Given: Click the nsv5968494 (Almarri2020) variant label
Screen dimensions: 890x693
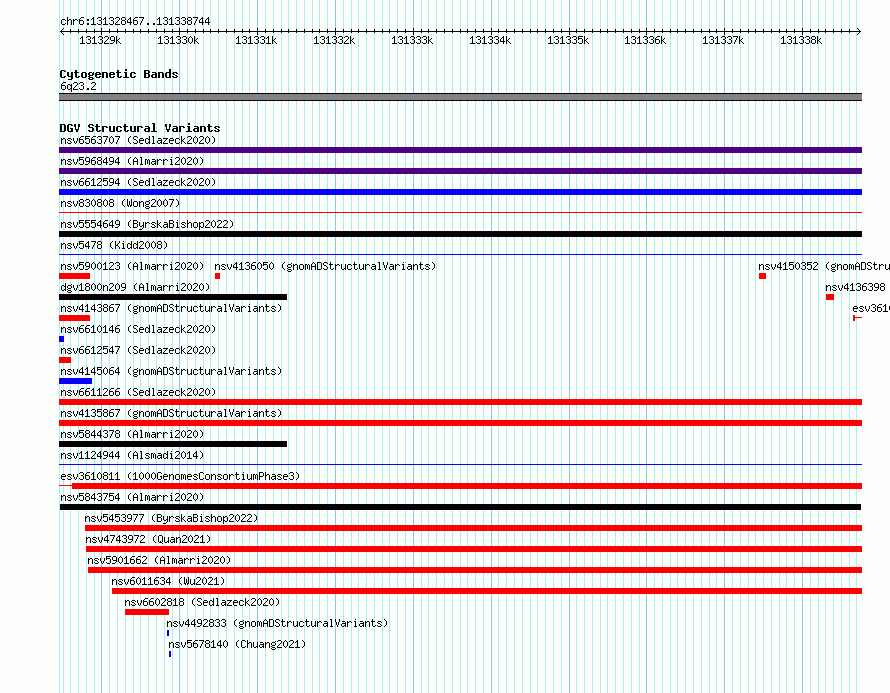Looking at the screenshot, I should click(132, 161).
